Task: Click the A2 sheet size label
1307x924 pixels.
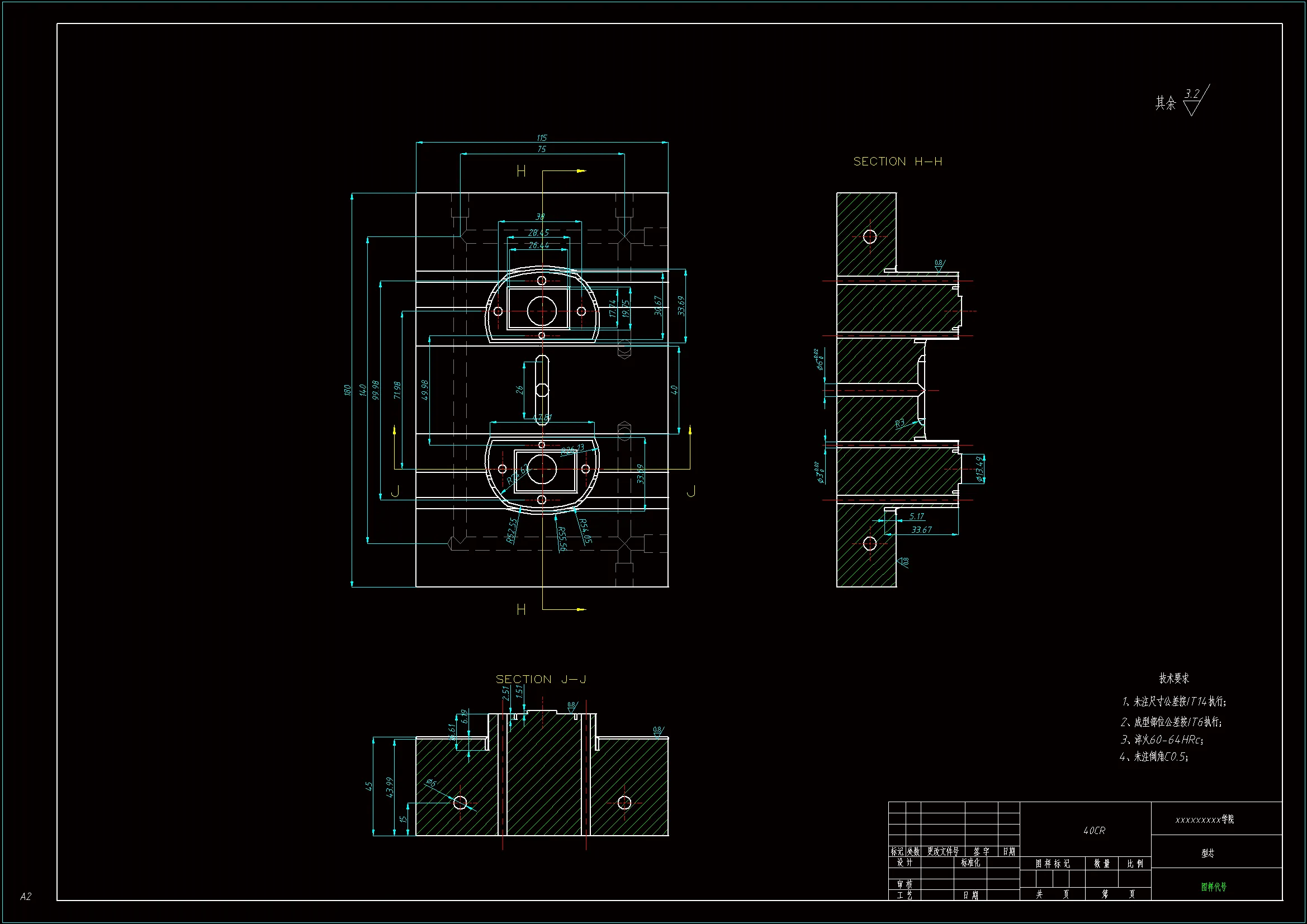Action: 26,897
